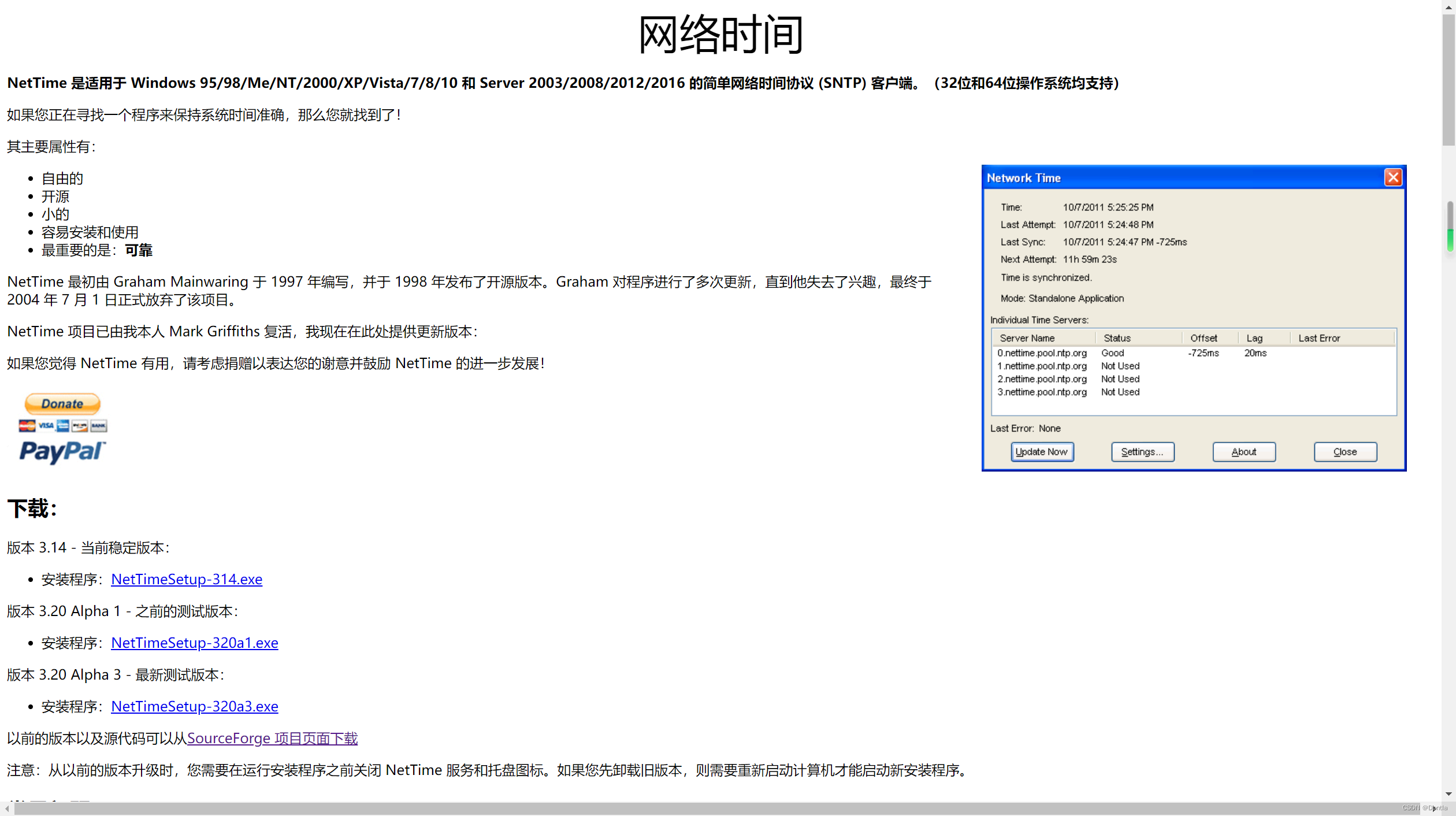
Task: Click the NetTimeSetup-314.exe download link
Action: point(186,579)
